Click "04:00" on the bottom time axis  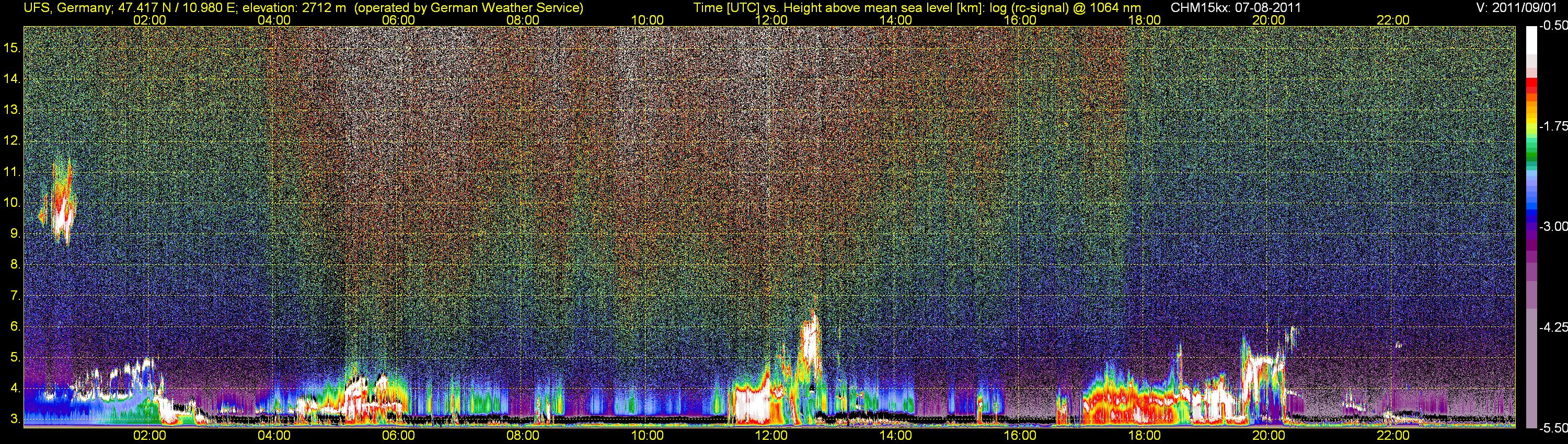[x=274, y=436]
